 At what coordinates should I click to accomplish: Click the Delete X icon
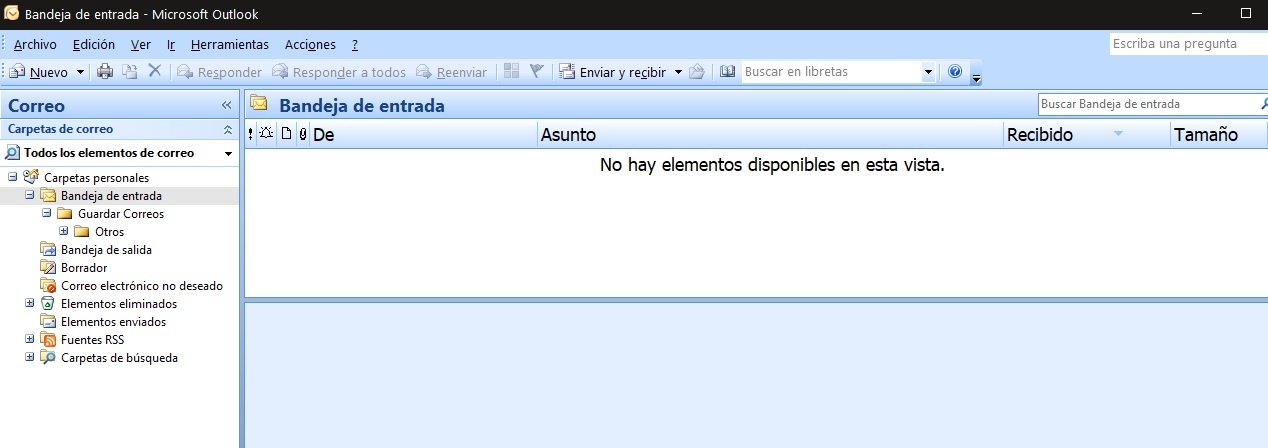tap(155, 71)
